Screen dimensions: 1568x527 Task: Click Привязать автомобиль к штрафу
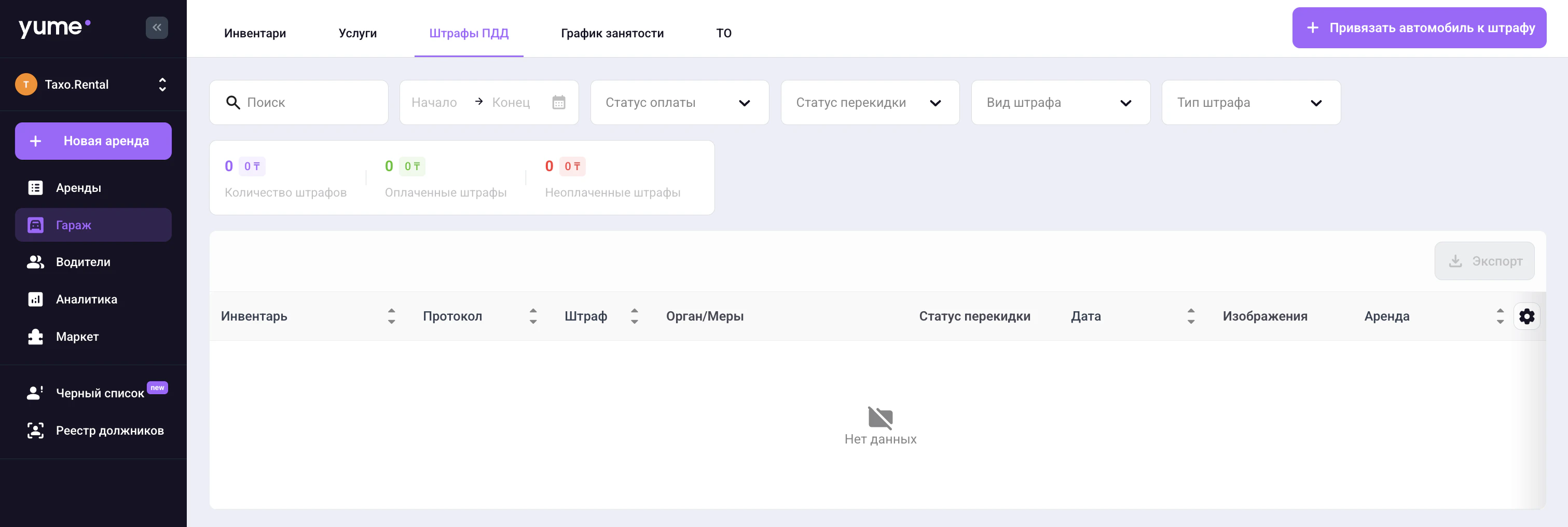click(1418, 27)
